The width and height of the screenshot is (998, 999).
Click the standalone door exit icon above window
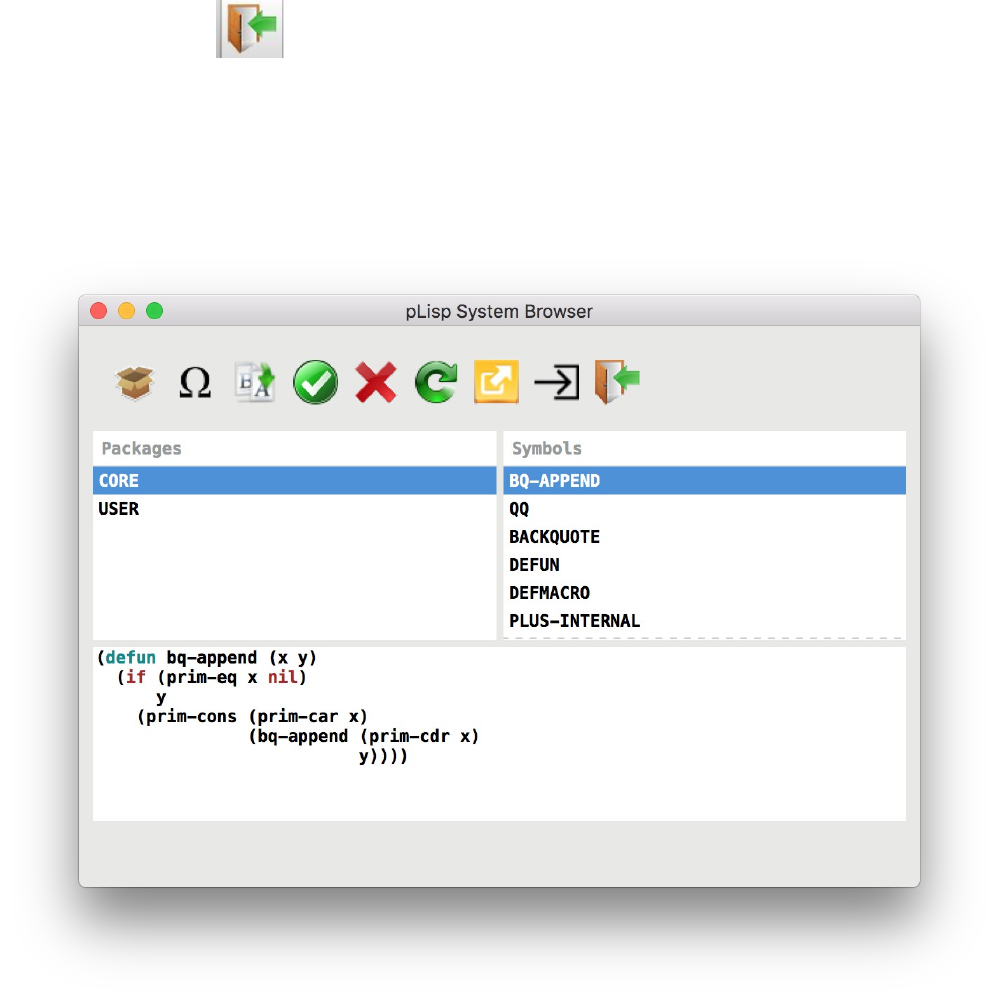[250, 28]
